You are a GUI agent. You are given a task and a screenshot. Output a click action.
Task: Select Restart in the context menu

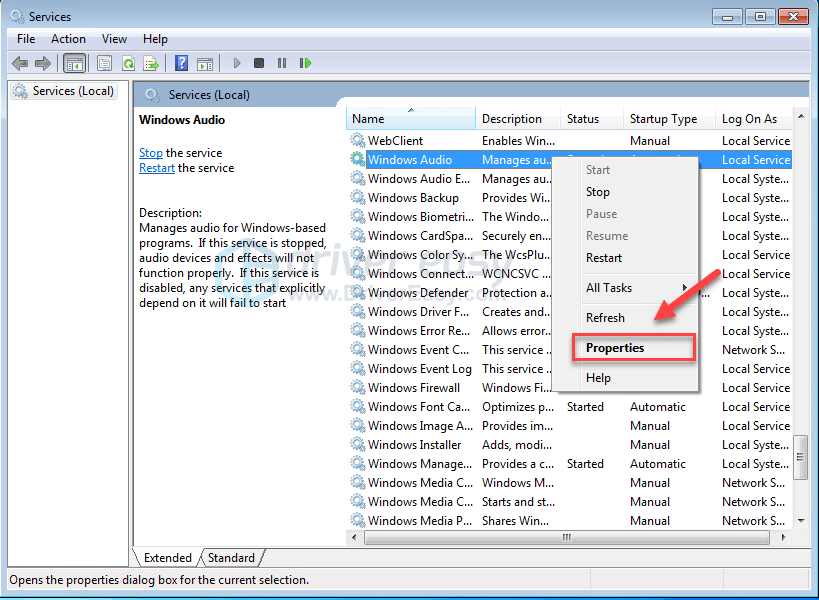604,258
